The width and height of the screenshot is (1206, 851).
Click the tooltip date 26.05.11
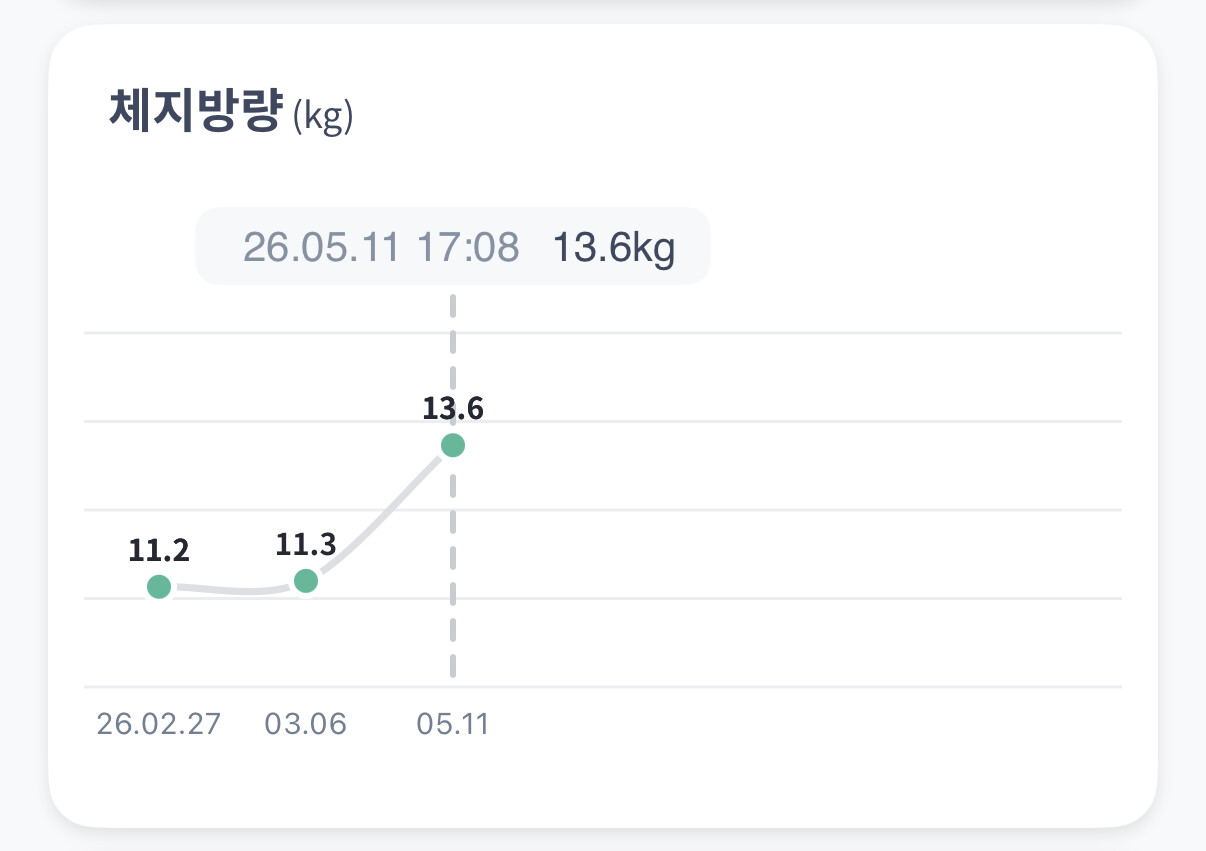(322, 247)
